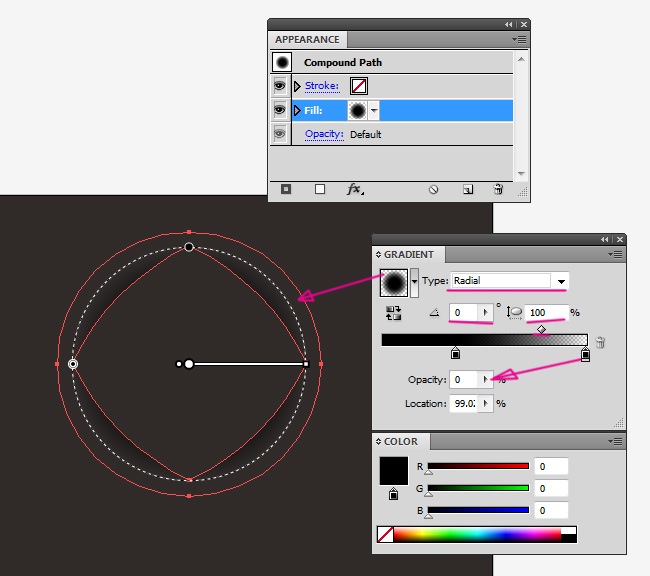Open the Color panel options menu
Image resolution: width=650 pixels, height=576 pixels.
coord(617,441)
